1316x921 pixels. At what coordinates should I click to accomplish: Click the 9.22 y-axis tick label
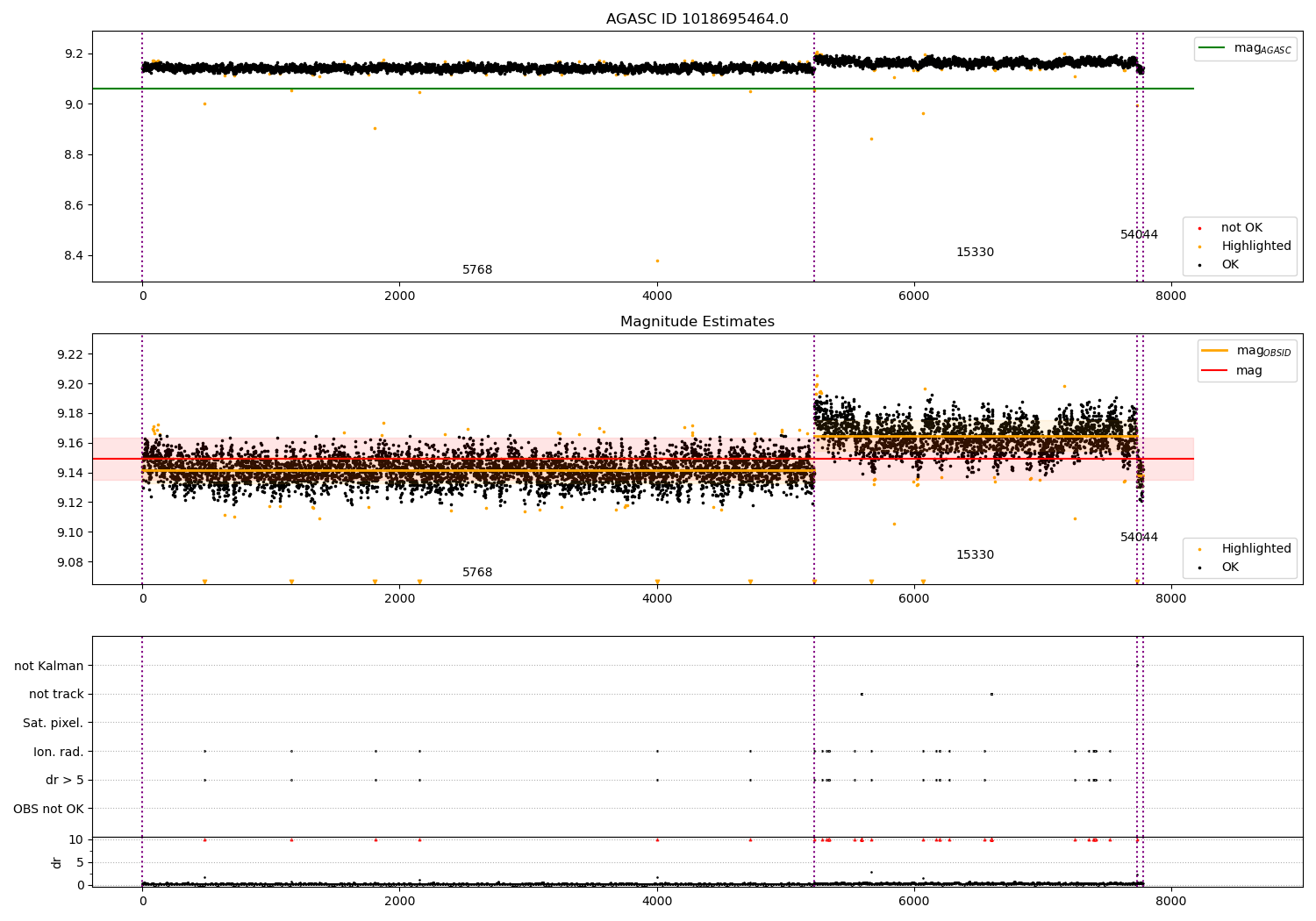pyautogui.click(x=70, y=355)
